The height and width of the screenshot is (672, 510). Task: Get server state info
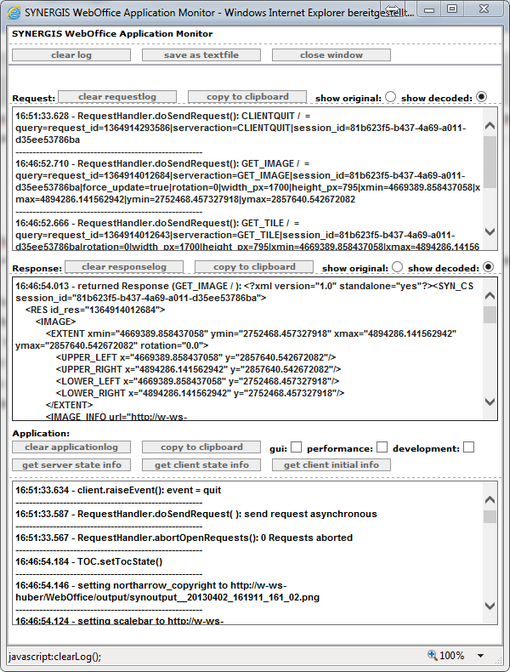pyautogui.click(x=71, y=465)
